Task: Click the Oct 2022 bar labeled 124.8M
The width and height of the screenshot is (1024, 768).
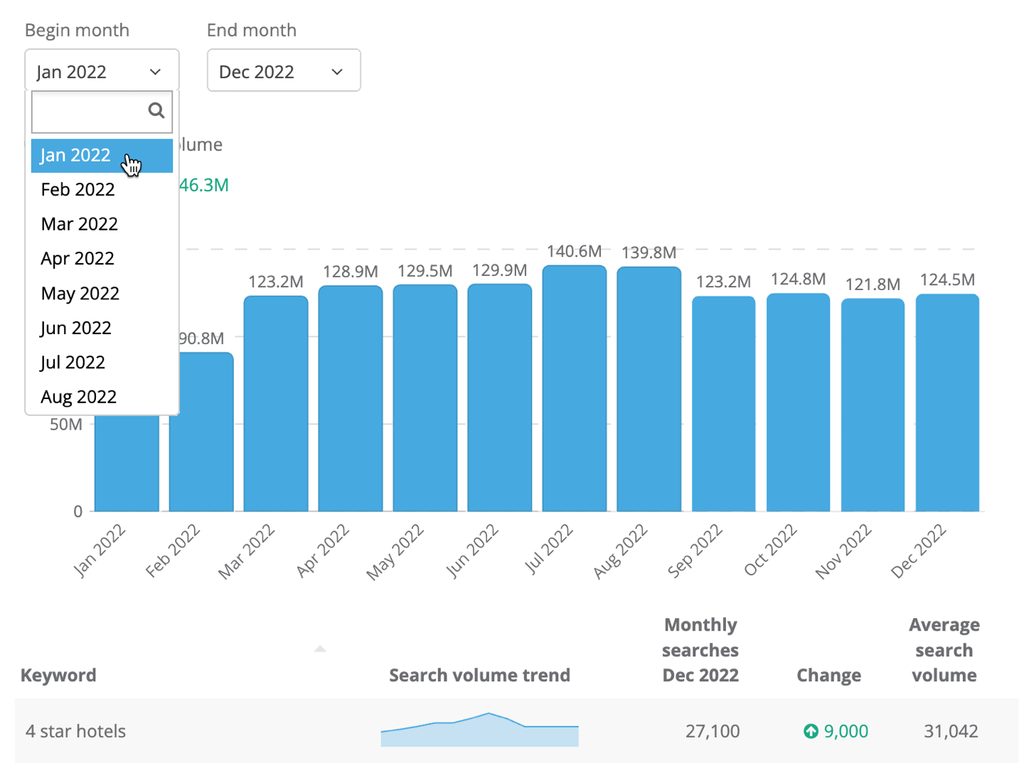Action: [798, 402]
